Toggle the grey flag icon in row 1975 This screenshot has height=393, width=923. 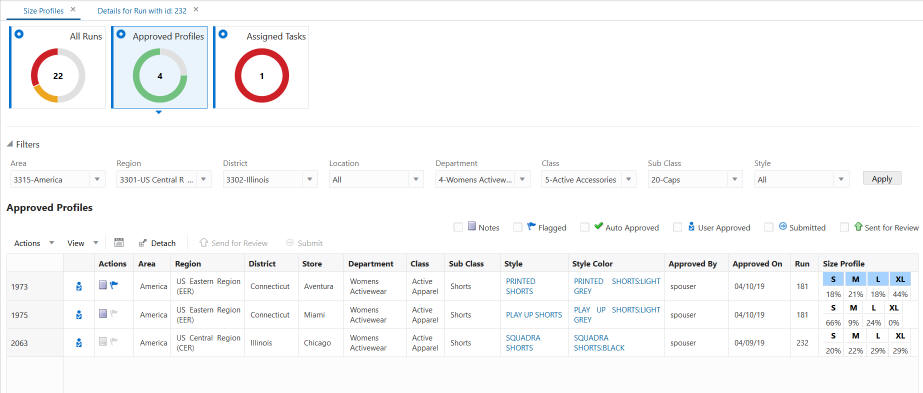click(114, 314)
